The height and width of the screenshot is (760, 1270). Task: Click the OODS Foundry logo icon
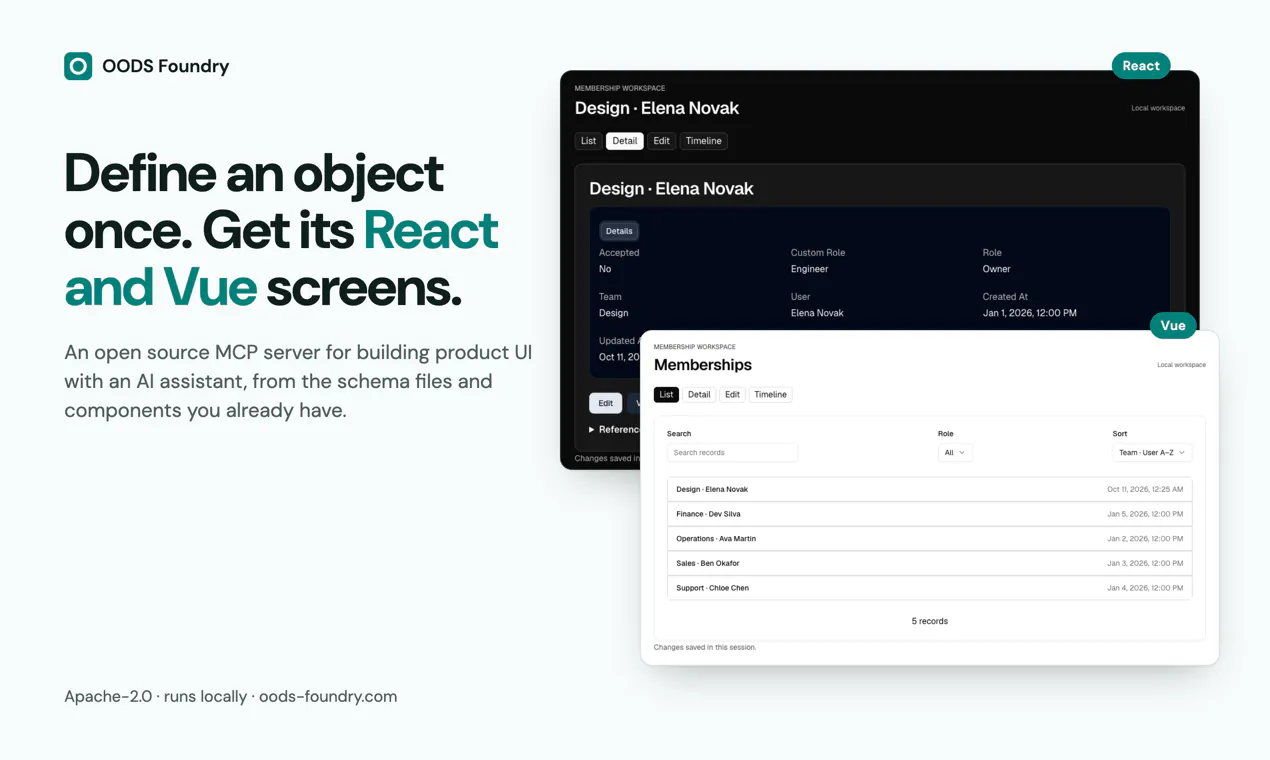[x=78, y=66]
